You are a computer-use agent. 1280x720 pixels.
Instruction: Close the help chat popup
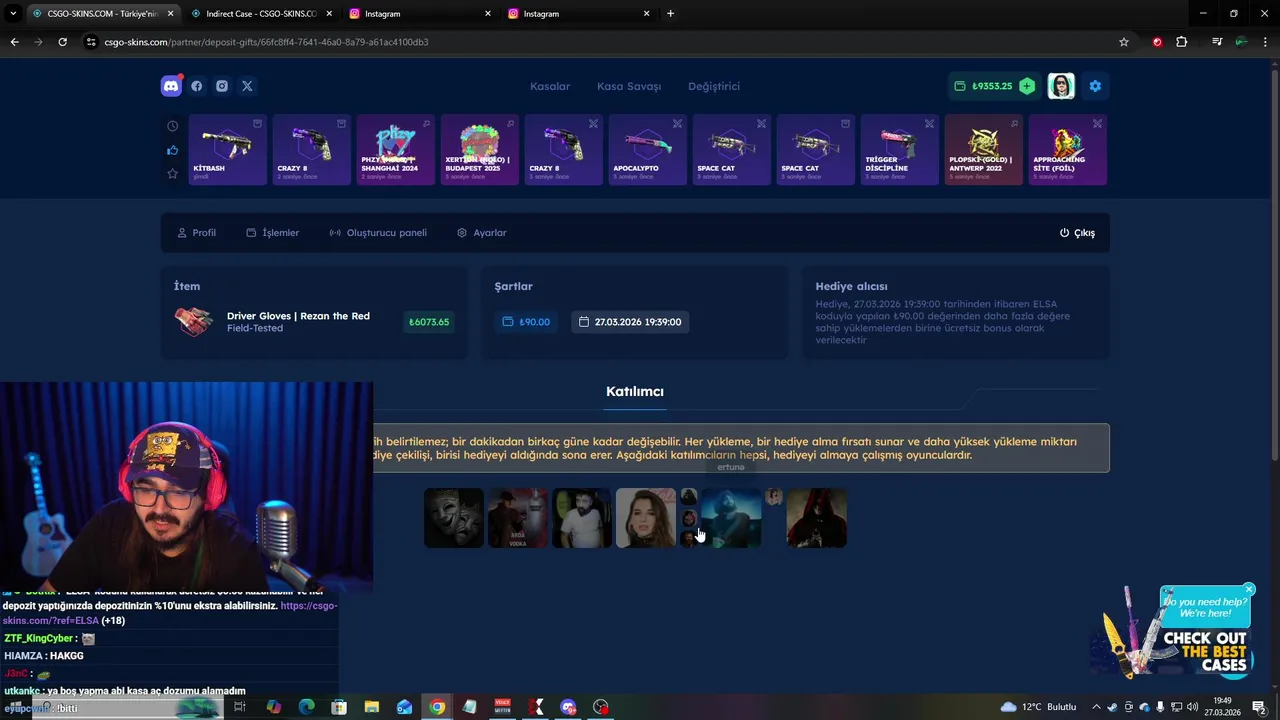pyautogui.click(x=1249, y=589)
